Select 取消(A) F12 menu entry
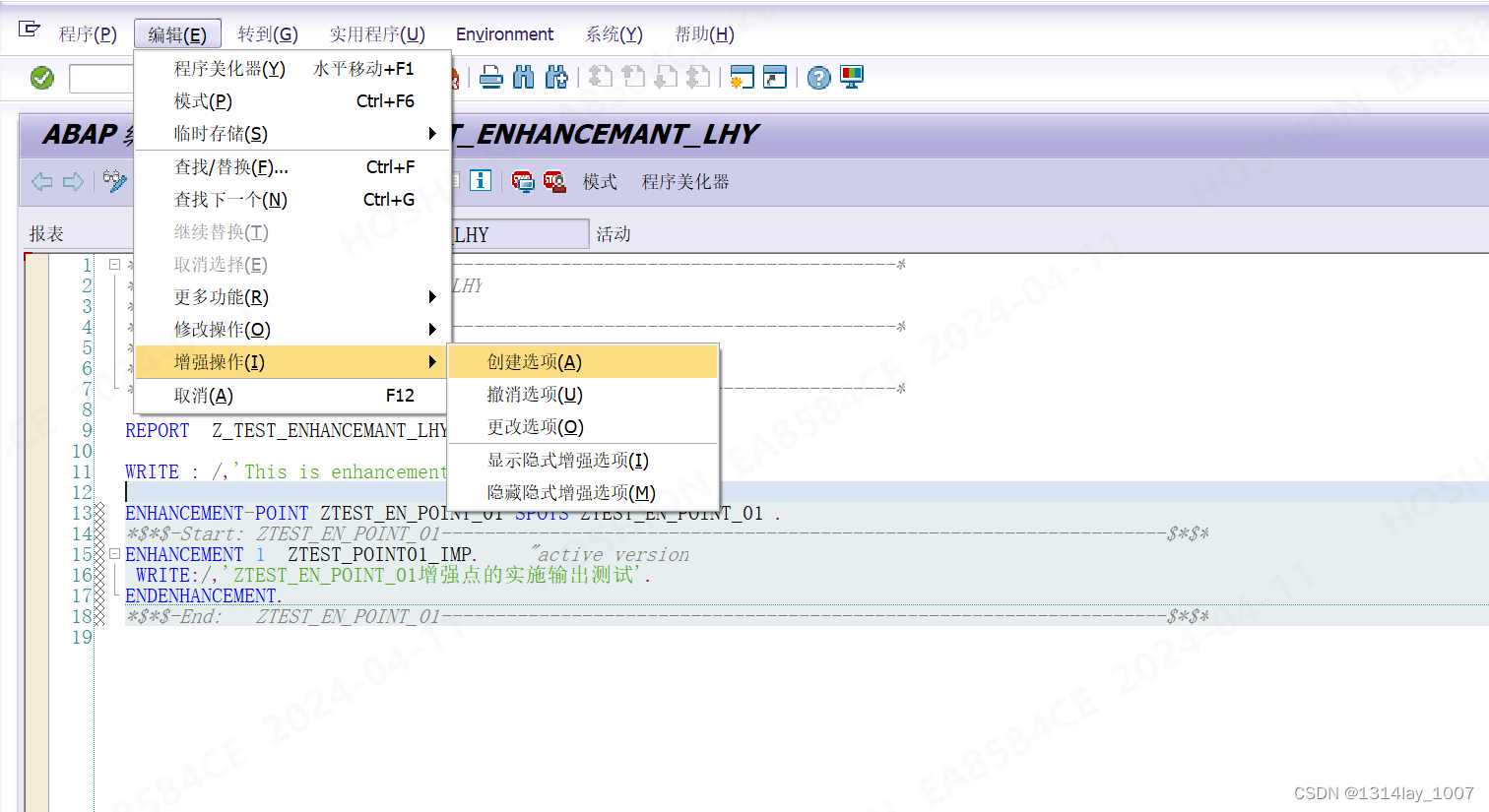Image resolution: width=1489 pixels, height=812 pixels. [x=292, y=395]
